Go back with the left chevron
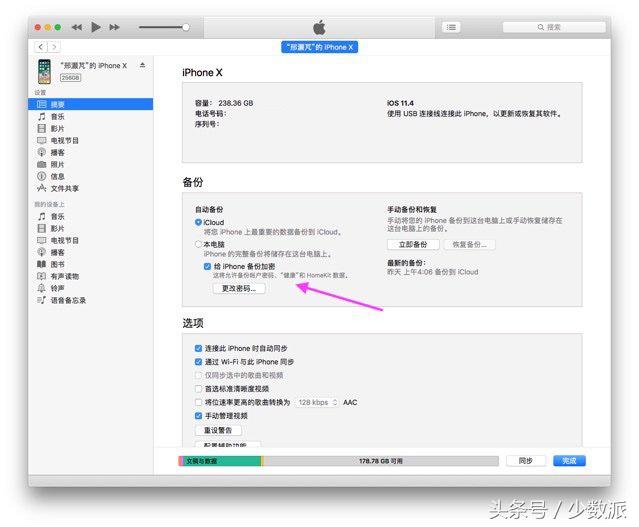This screenshot has width=639, height=527. pyautogui.click(x=41, y=47)
